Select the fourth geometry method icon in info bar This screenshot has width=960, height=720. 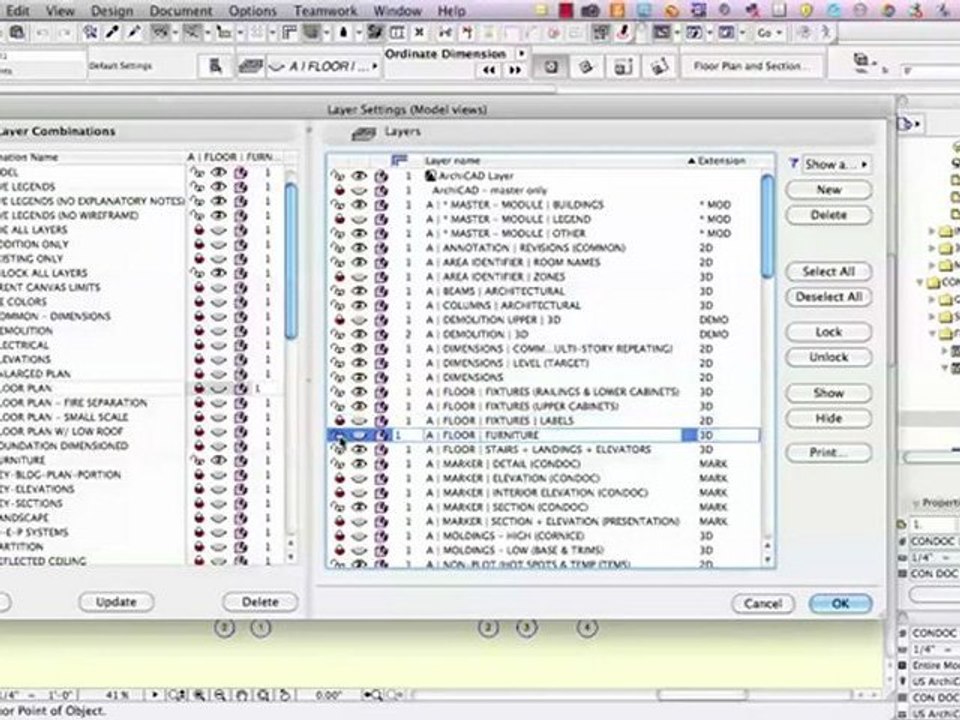[659, 66]
